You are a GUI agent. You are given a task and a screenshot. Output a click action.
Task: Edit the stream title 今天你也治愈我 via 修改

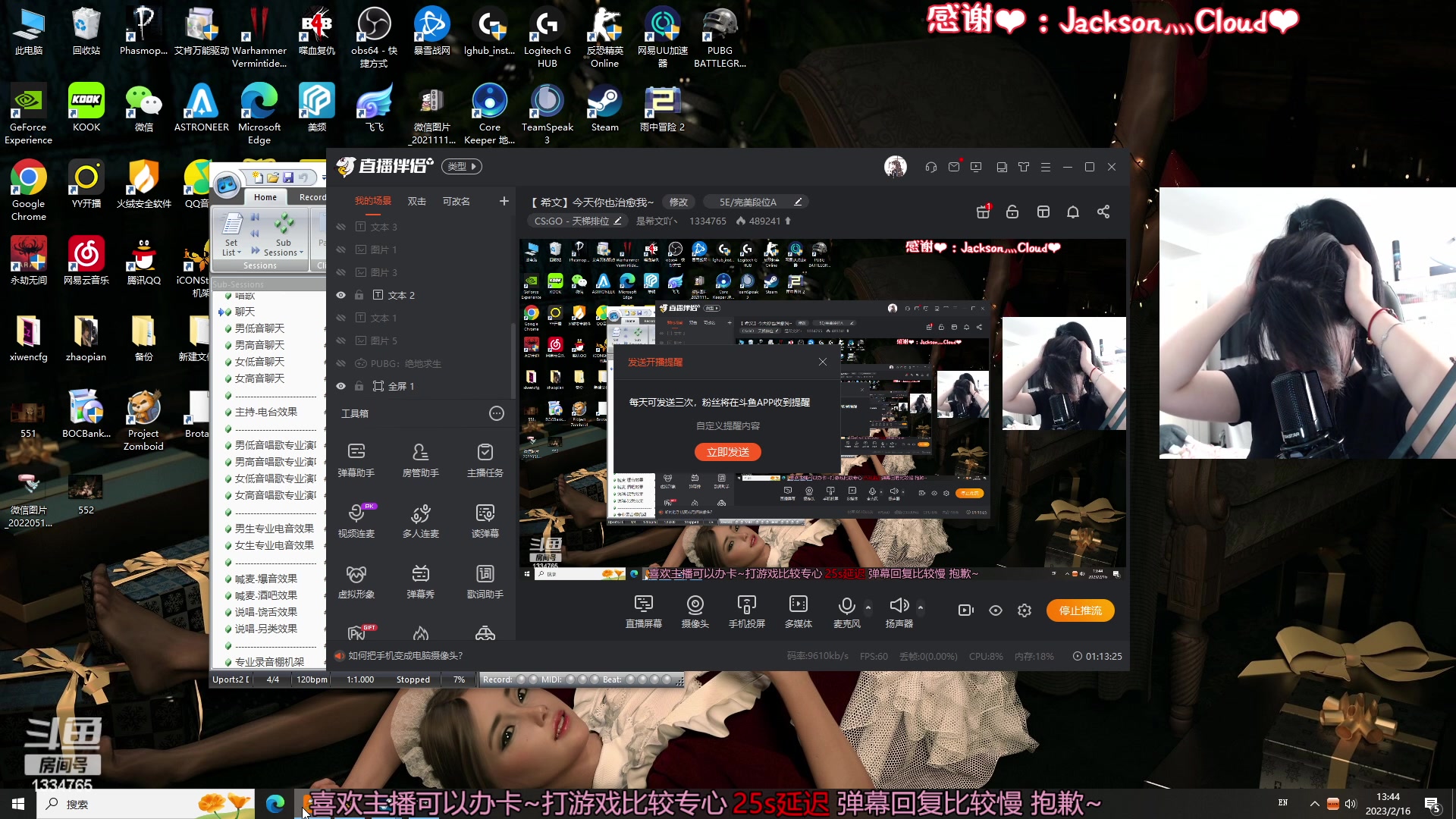[x=678, y=202]
